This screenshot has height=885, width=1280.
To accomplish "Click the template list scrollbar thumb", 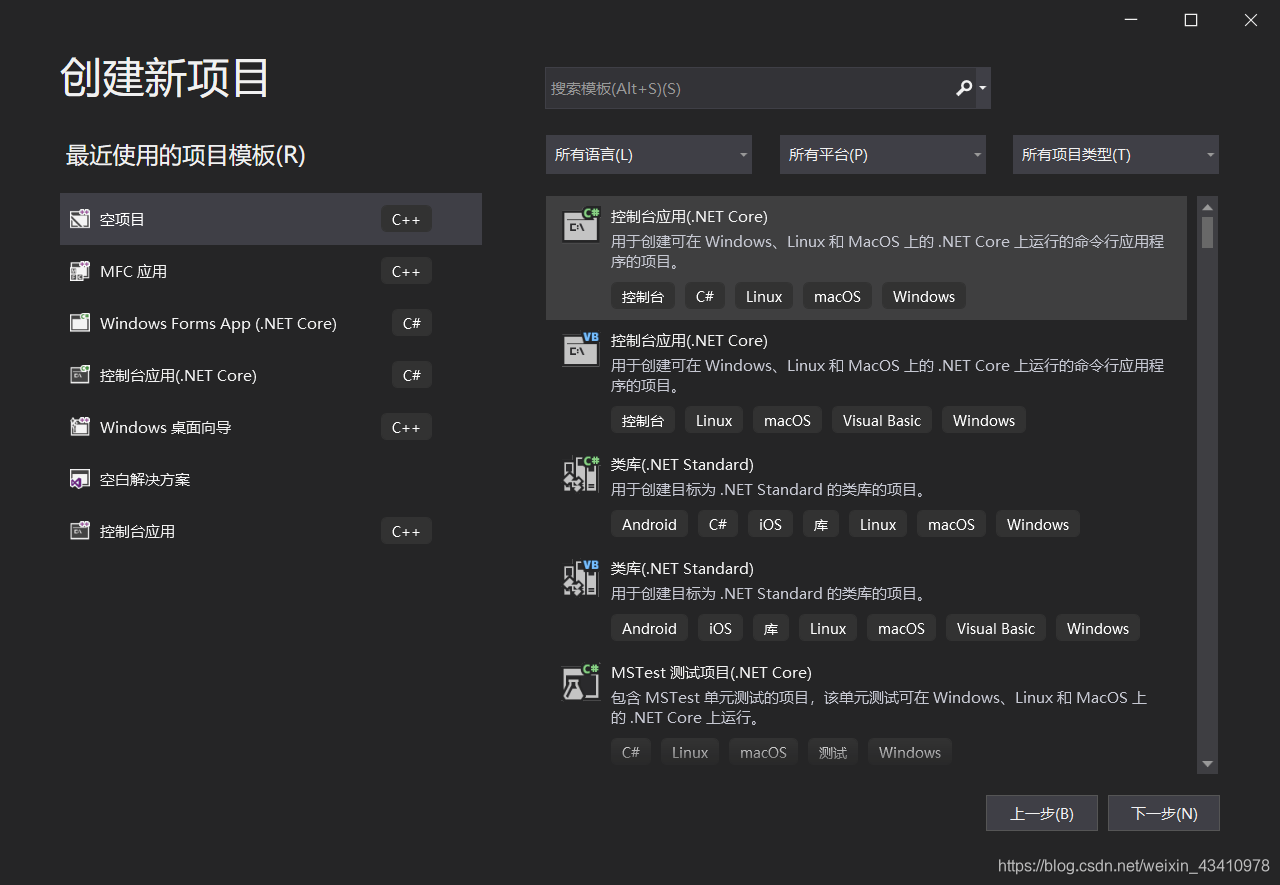I will [1208, 232].
